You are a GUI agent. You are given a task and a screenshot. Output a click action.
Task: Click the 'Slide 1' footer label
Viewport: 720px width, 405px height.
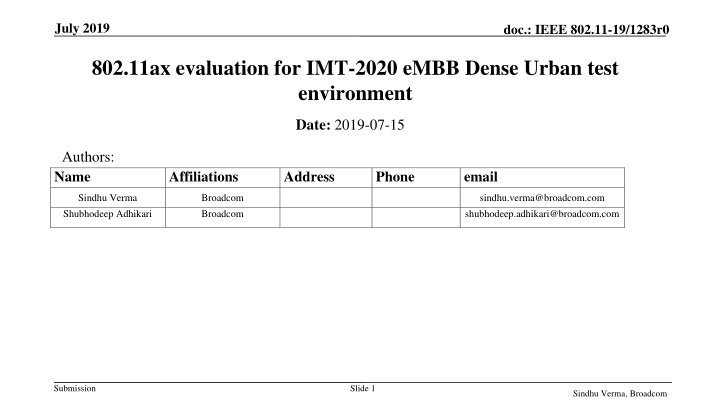coord(363,388)
